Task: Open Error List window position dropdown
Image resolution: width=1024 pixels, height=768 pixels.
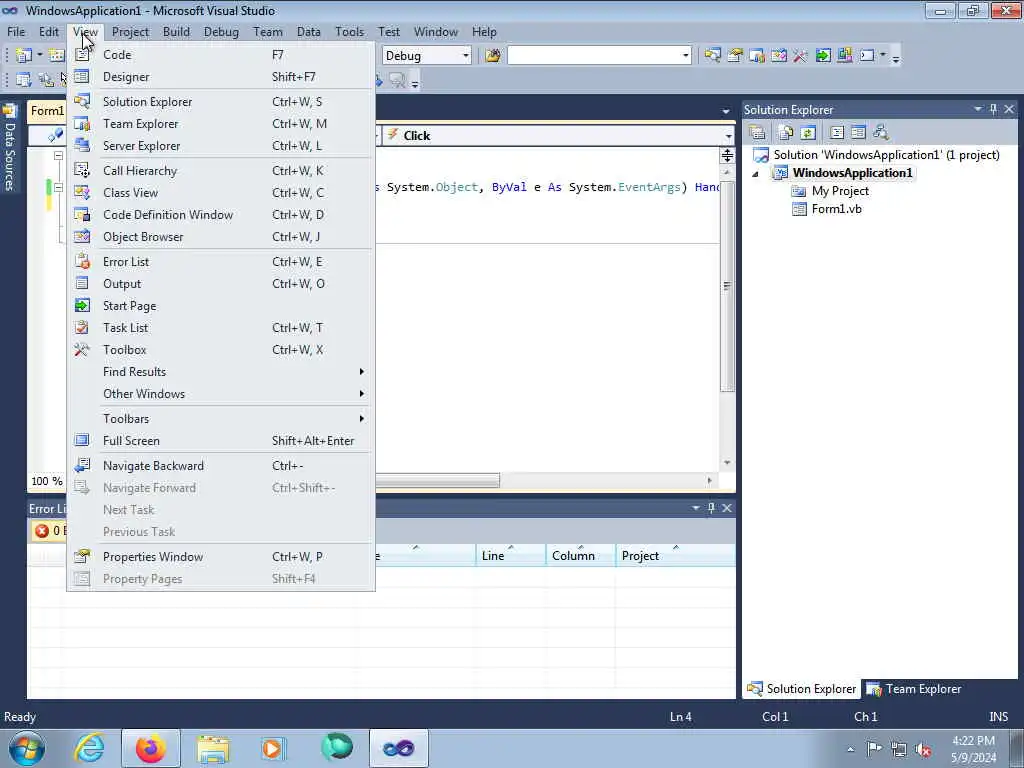Action: click(696, 507)
